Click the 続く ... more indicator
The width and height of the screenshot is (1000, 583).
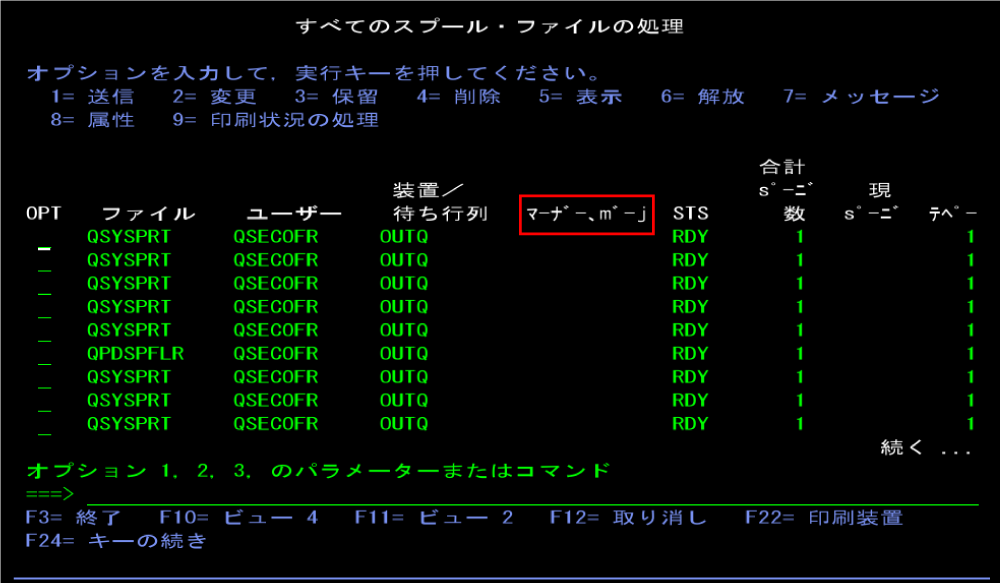click(925, 448)
